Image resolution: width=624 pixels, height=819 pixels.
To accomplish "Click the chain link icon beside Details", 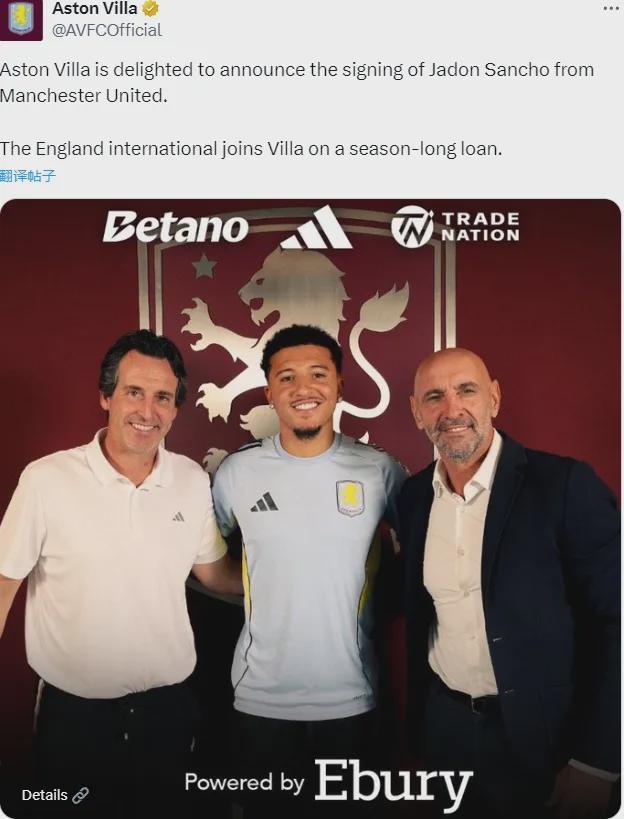I will [x=81, y=795].
